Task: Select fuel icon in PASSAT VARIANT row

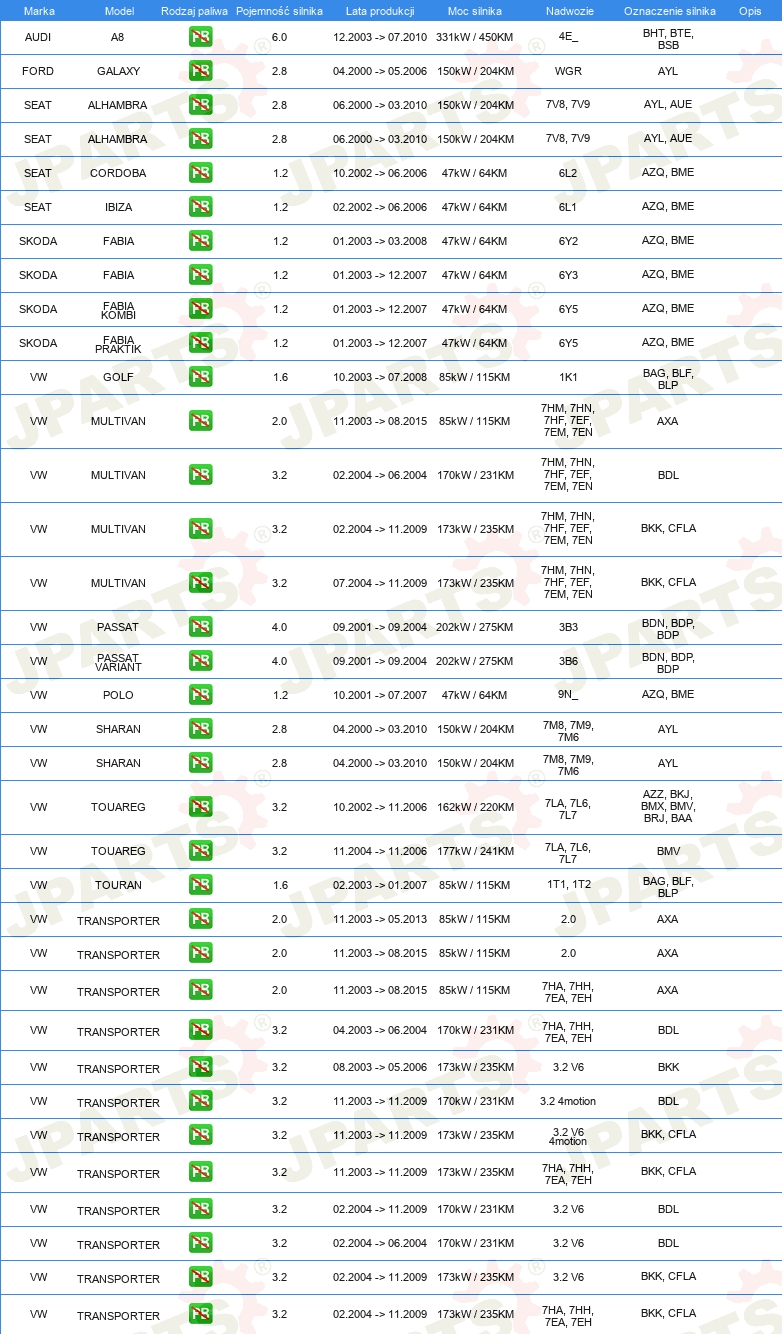Action: [x=200, y=661]
